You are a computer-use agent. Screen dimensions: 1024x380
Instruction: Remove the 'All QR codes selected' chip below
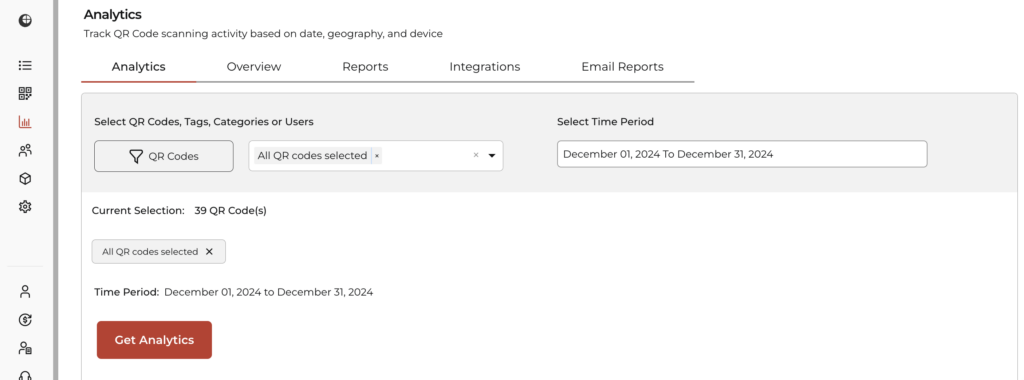click(209, 251)
